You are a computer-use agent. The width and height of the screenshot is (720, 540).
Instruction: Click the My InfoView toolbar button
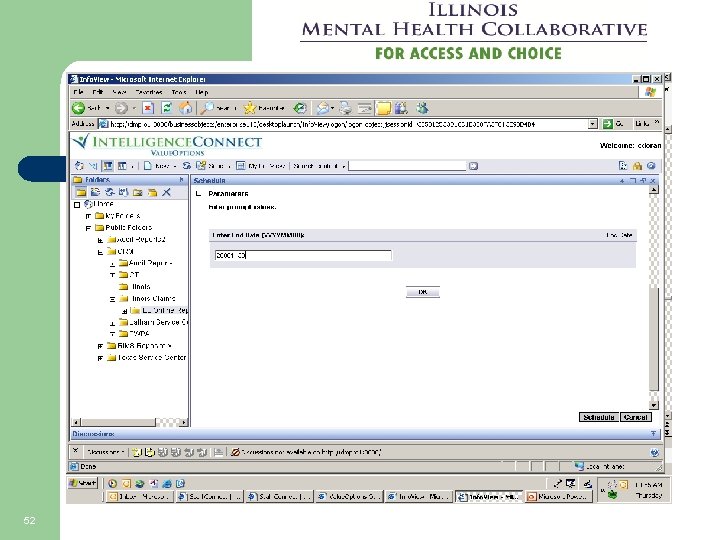tap(260, 166)
